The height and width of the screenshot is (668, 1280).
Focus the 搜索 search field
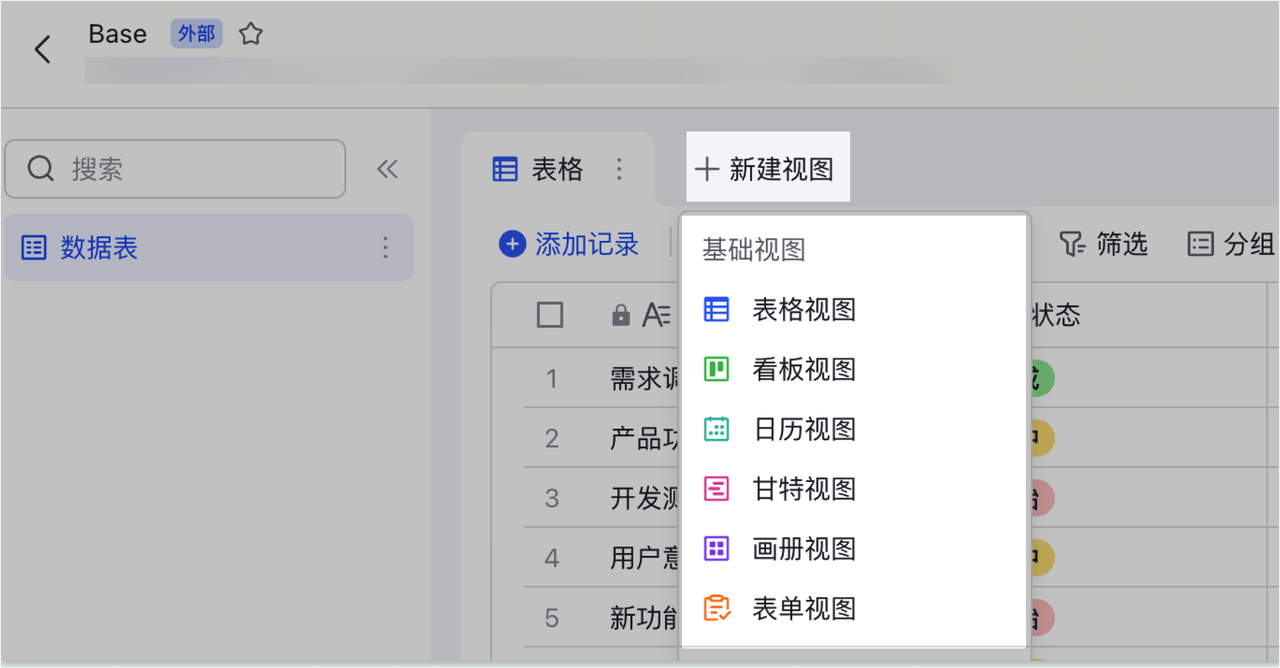[x=190, y=169]
